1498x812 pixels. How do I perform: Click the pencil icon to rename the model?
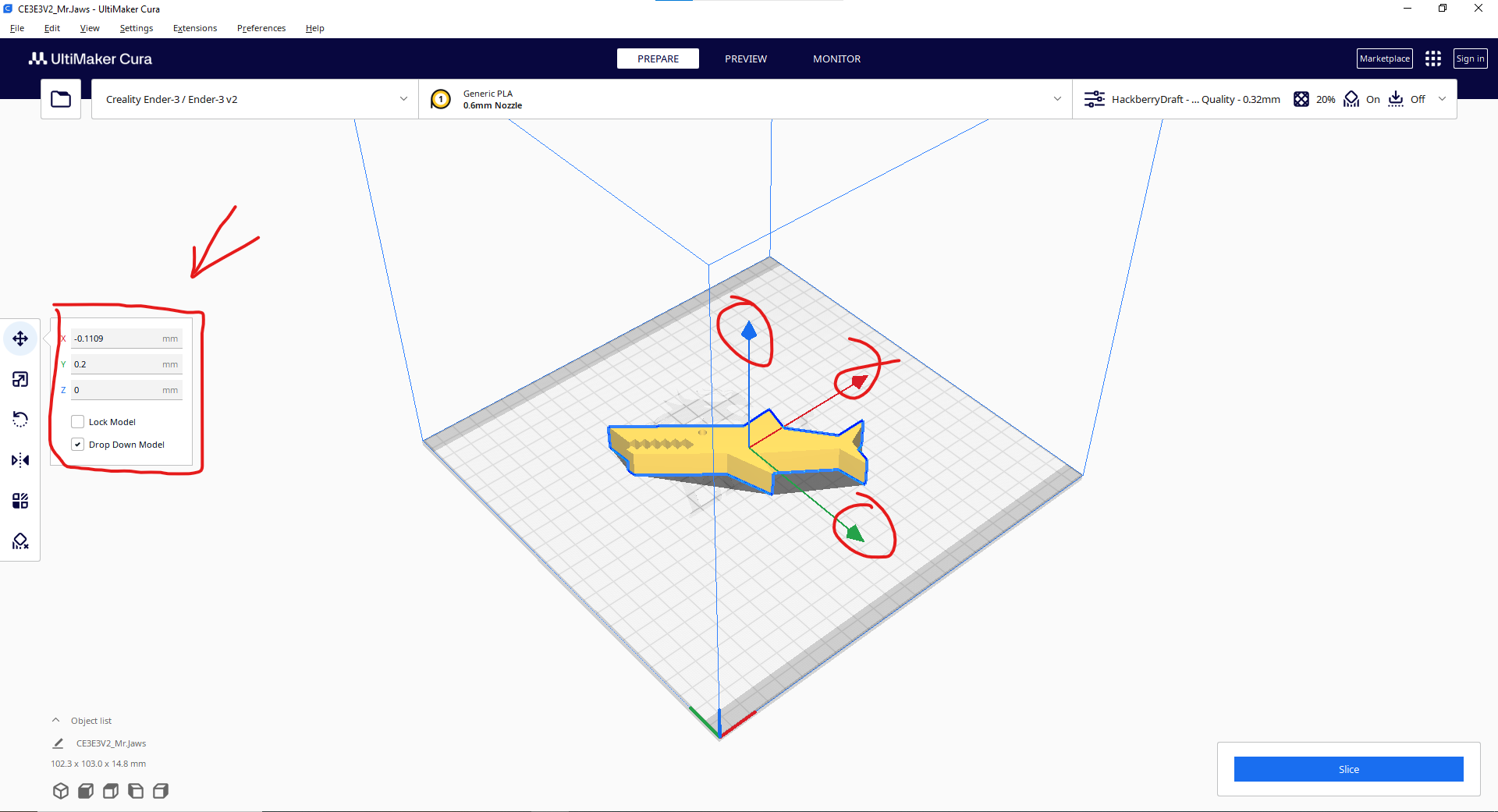[x=58, y=743]
